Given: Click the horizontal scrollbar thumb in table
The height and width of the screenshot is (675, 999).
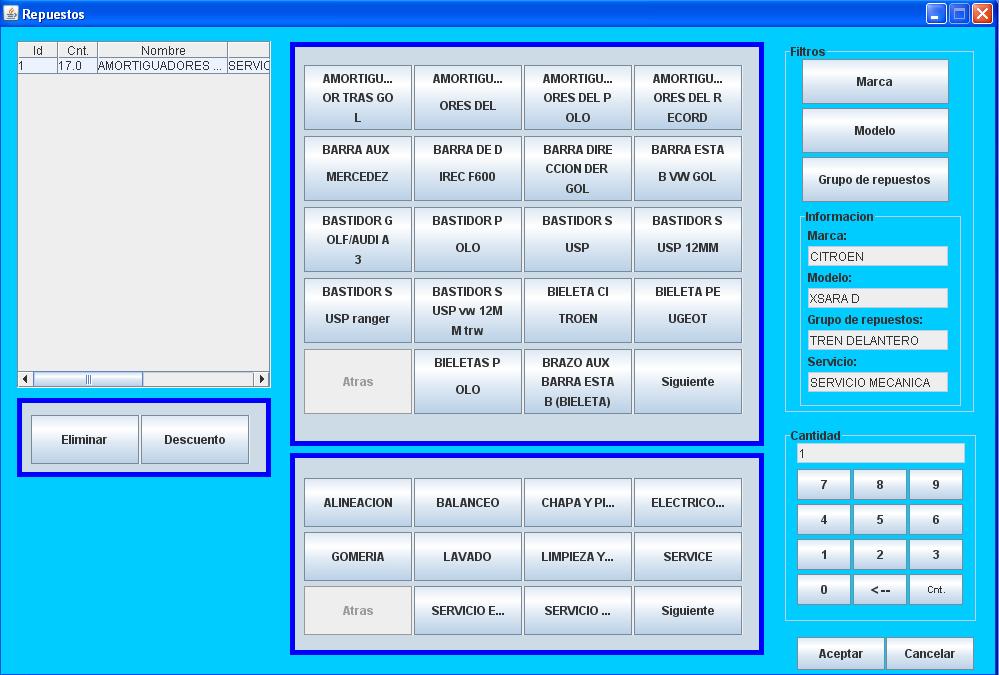Looking at the screenshot, I should click(88, 379).
